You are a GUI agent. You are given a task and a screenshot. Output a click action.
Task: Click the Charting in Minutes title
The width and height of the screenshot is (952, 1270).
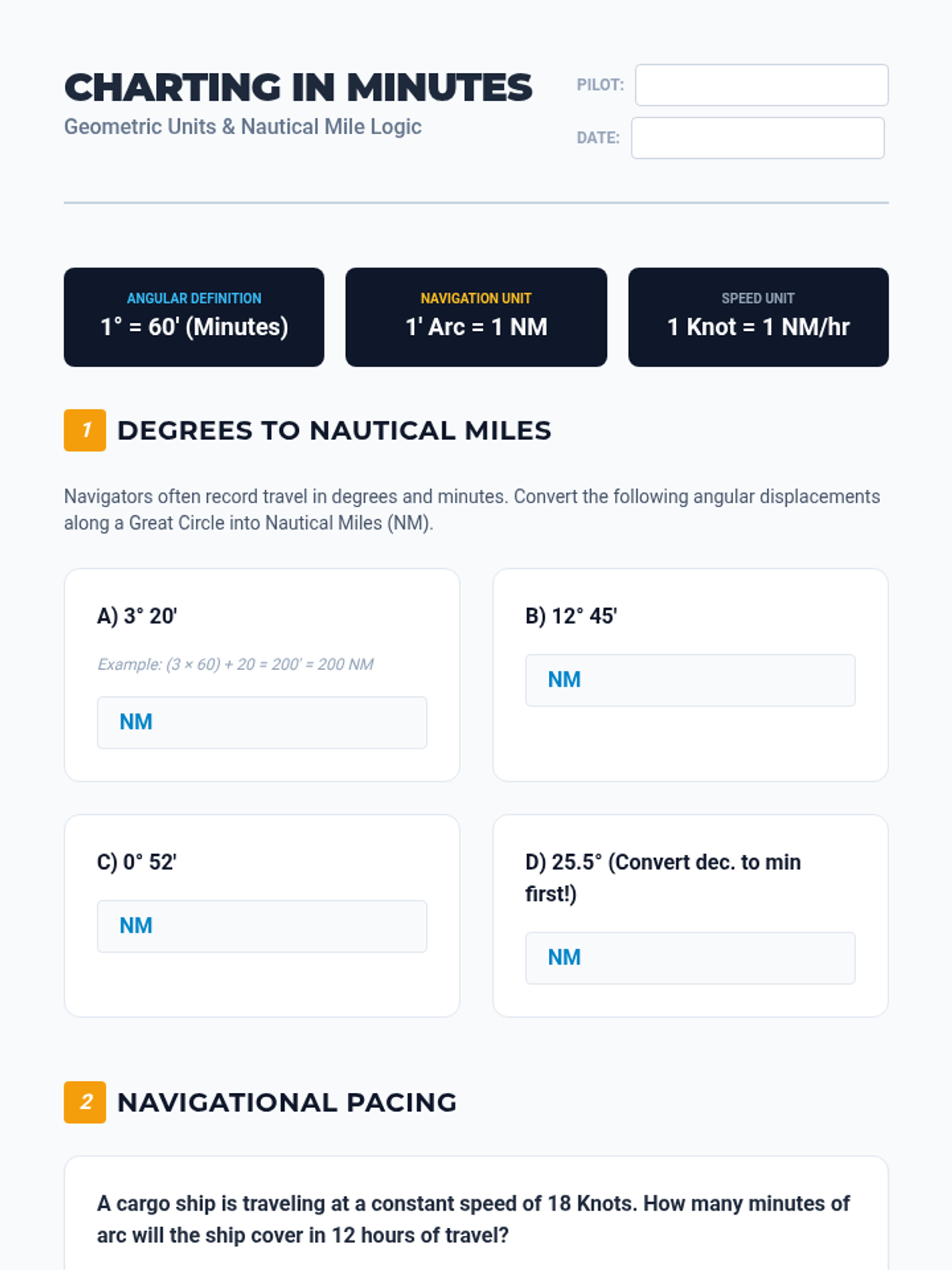point(297,87)
